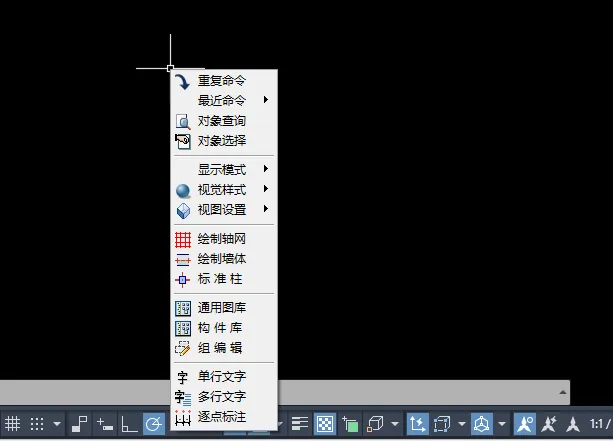Toggle selection cycling status icon
613x441 pixels.
[x=350, y=424]
